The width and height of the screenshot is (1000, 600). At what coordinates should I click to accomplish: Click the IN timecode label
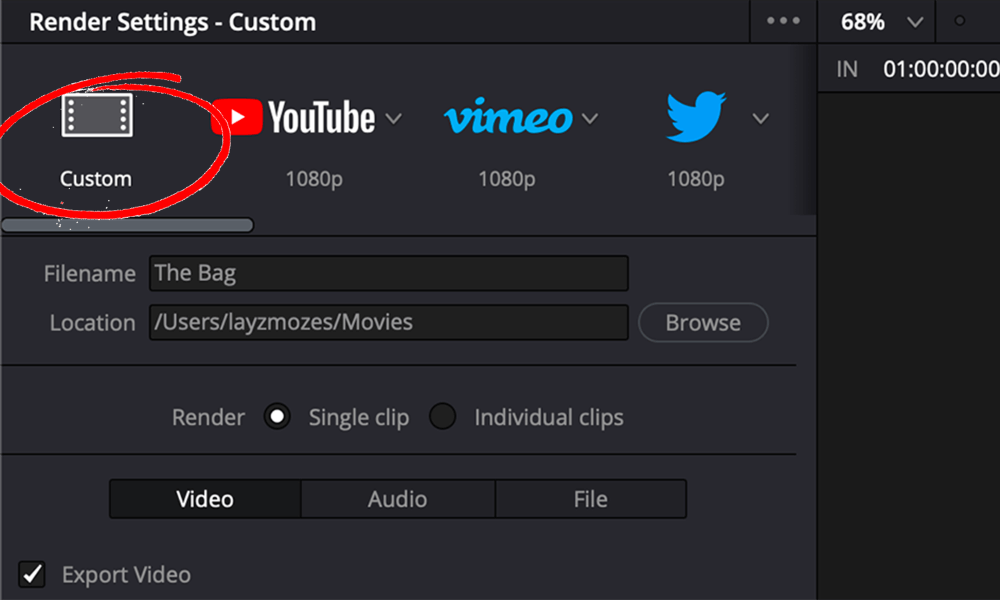[846, 68]
